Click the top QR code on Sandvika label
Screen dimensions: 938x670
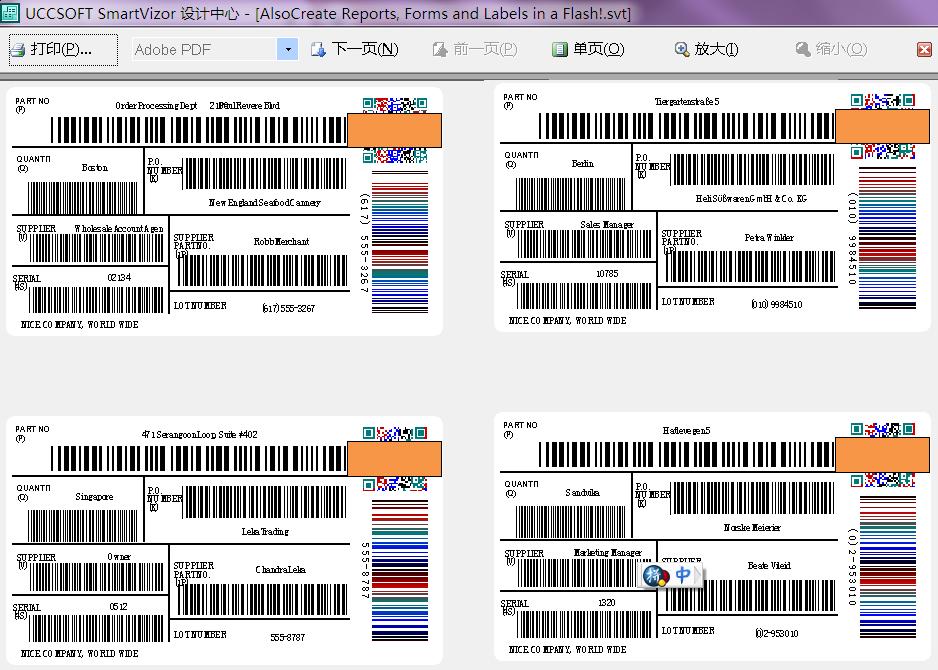pyautogui.click(x=883, y=429)
